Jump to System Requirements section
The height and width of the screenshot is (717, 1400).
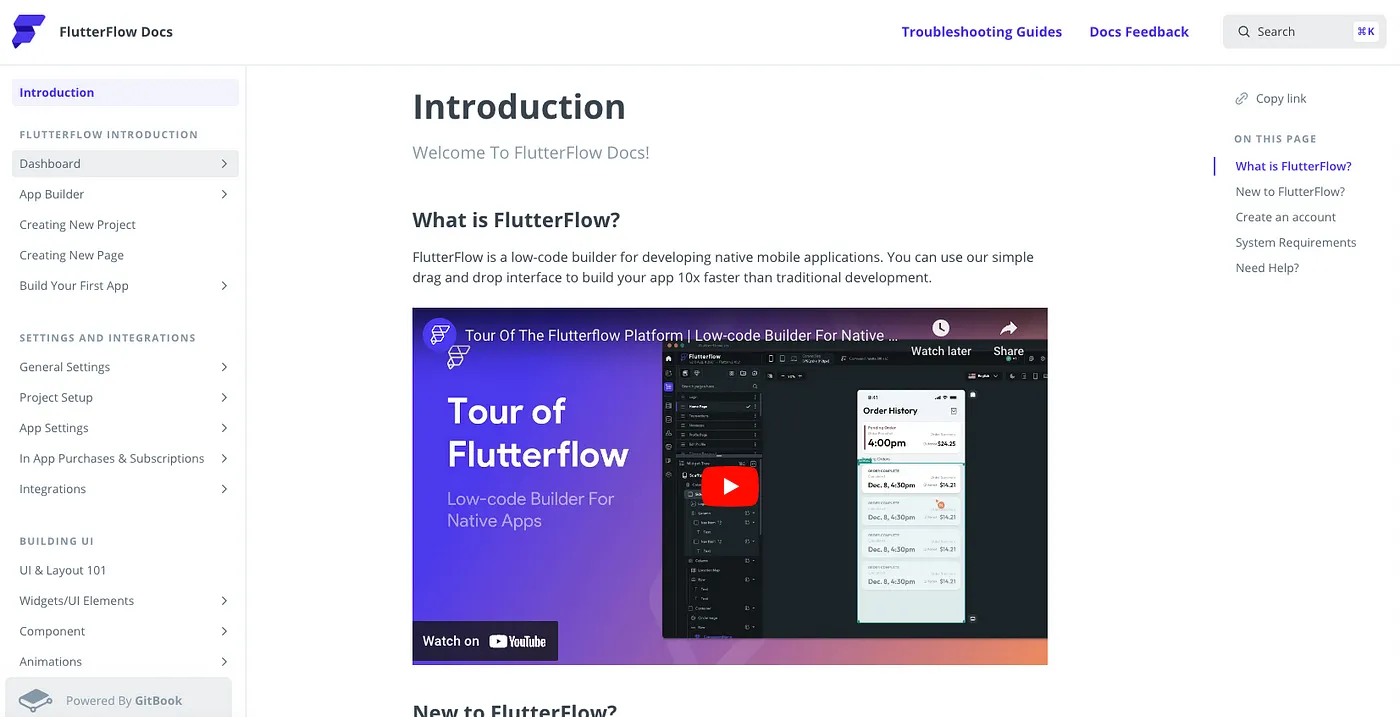[x=1295, y=242]
